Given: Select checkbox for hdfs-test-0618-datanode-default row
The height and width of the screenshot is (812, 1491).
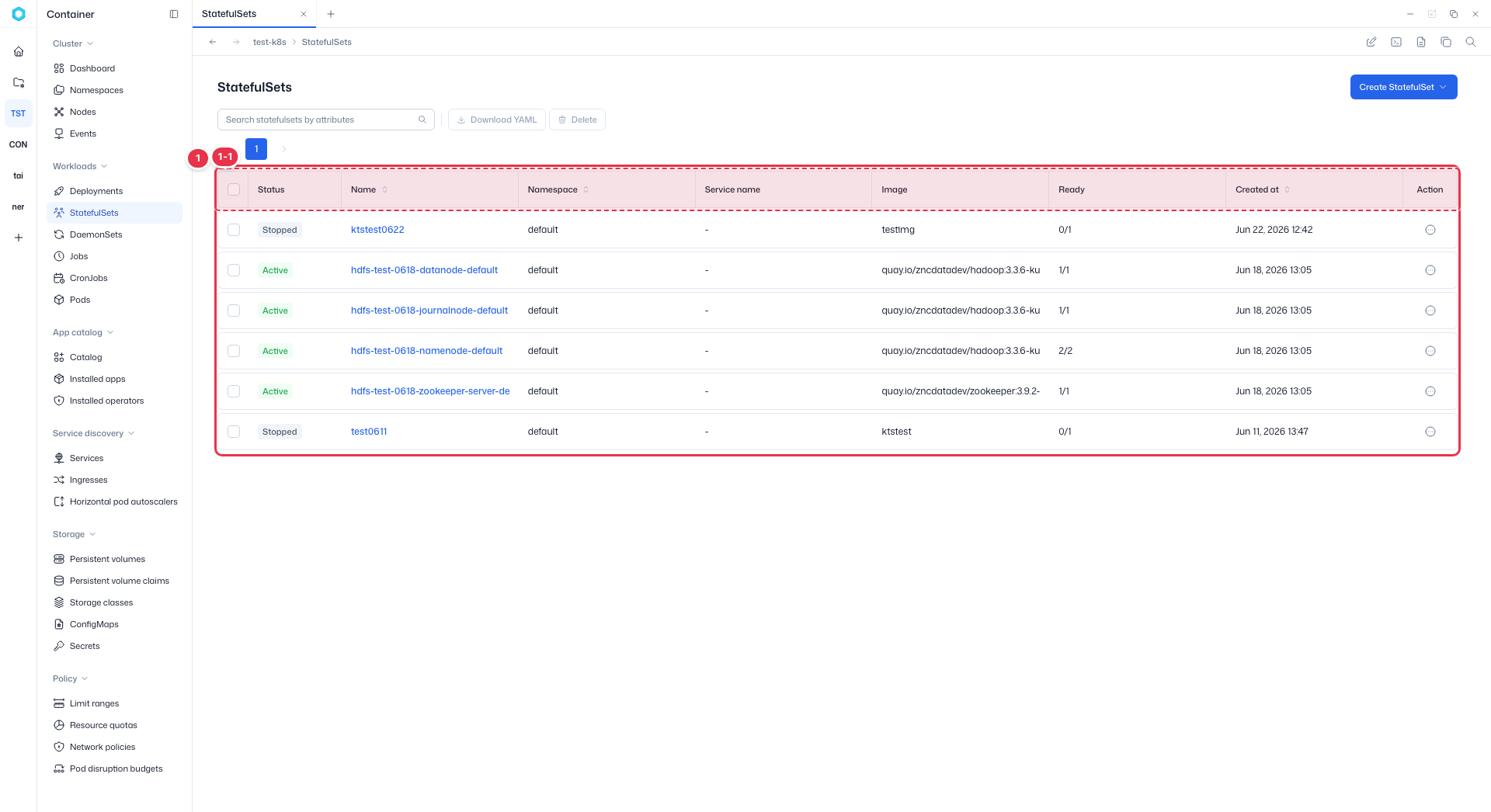Looking at the screenshot, I should pos(234,270).
